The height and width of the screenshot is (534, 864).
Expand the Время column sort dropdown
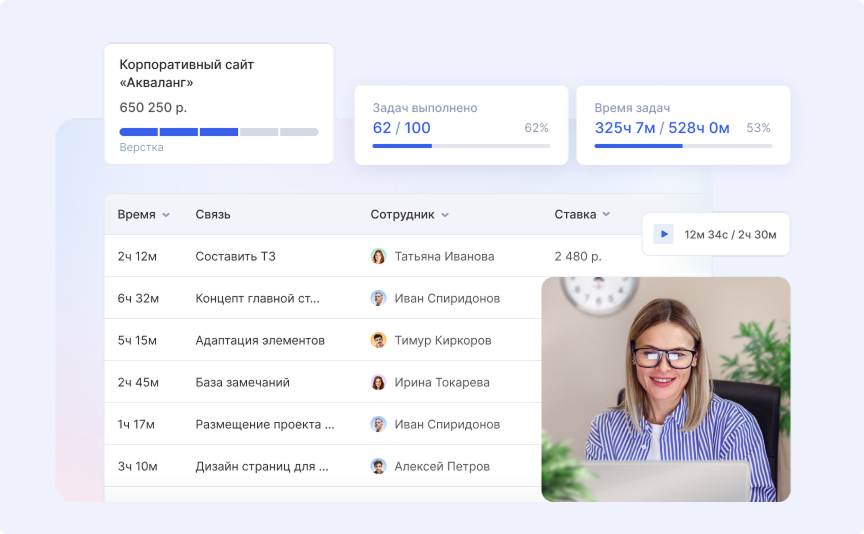tap(166, 215)
